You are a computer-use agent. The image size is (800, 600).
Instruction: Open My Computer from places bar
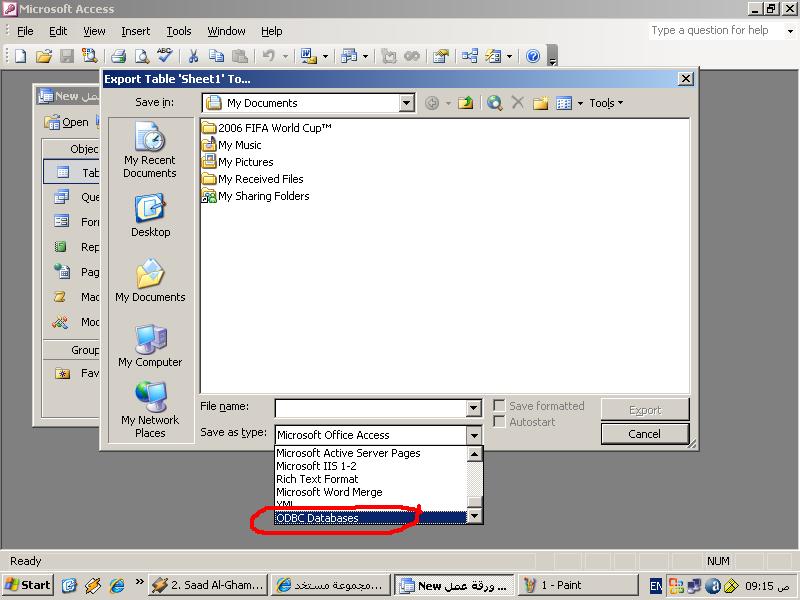(150, 346)
